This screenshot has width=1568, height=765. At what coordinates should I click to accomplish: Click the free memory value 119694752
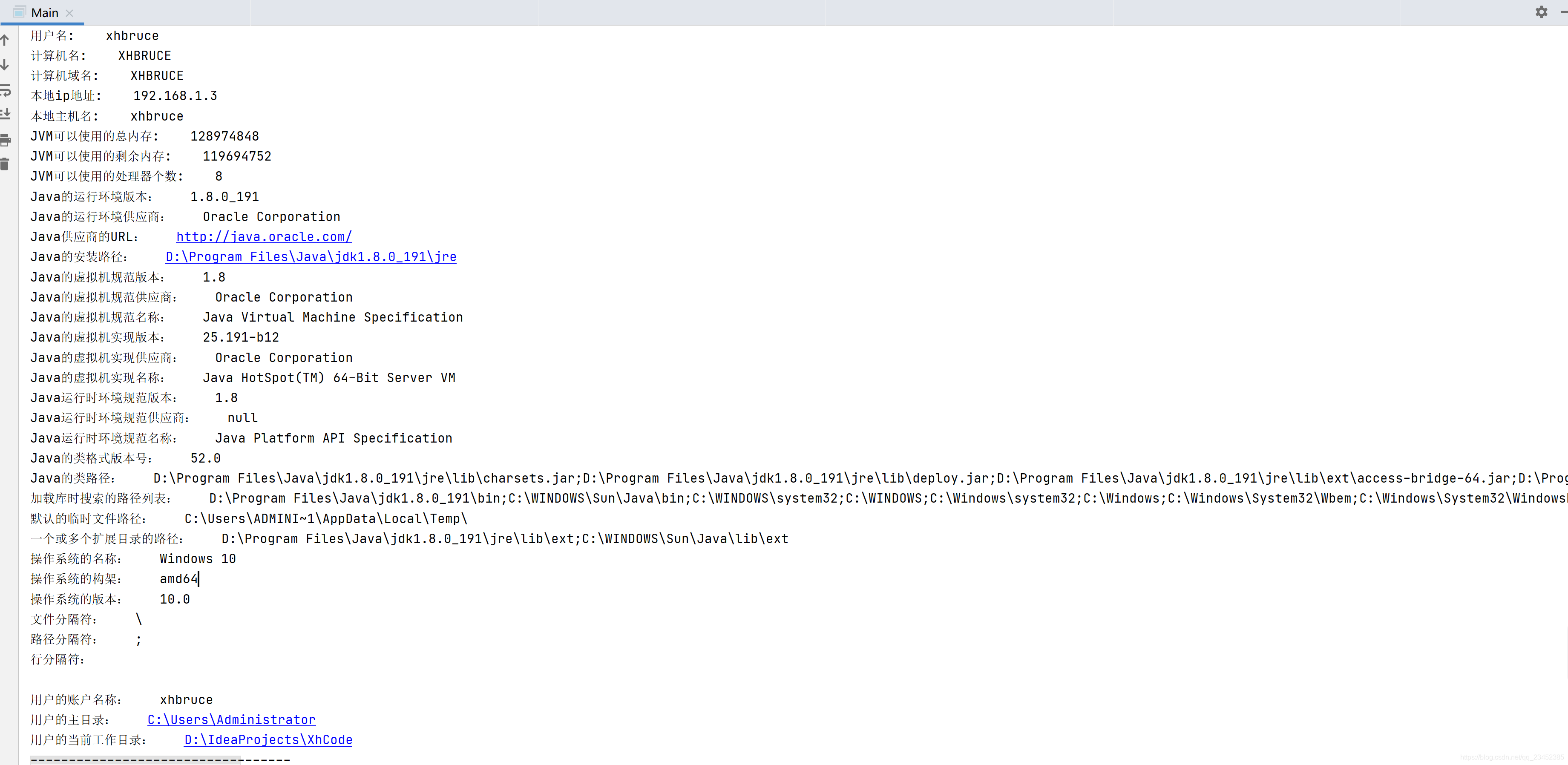[x=237, y=156]
